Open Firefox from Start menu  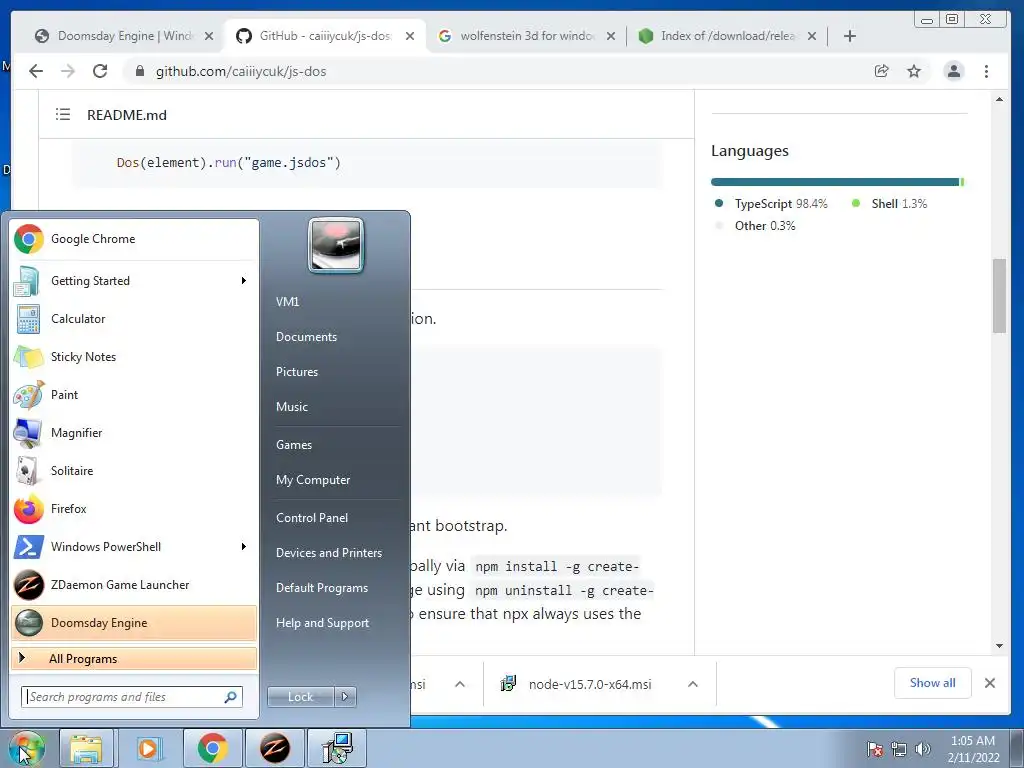click(x=134, y=508)
